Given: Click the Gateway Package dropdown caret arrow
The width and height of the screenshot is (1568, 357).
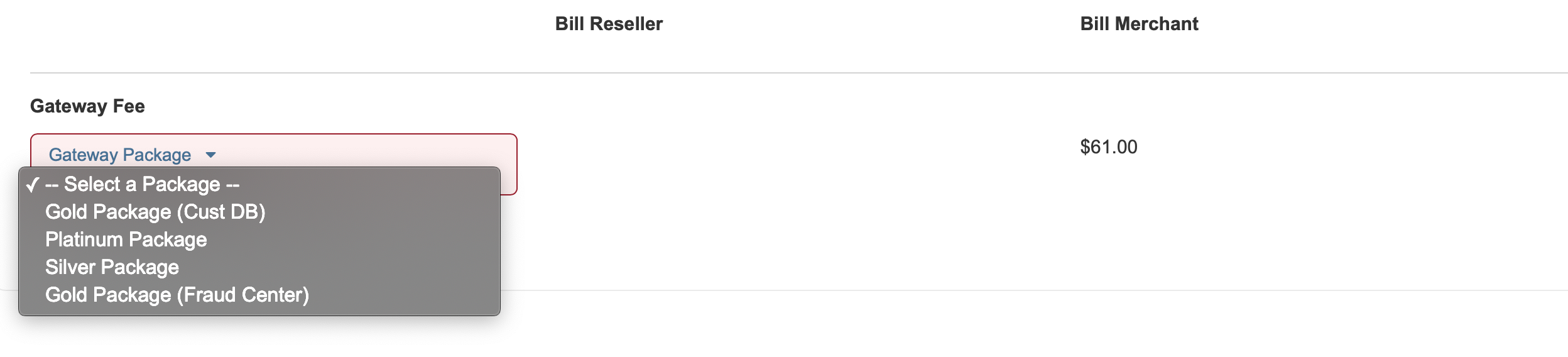Looking at the screenshot, I should click(x=211, y=155).
